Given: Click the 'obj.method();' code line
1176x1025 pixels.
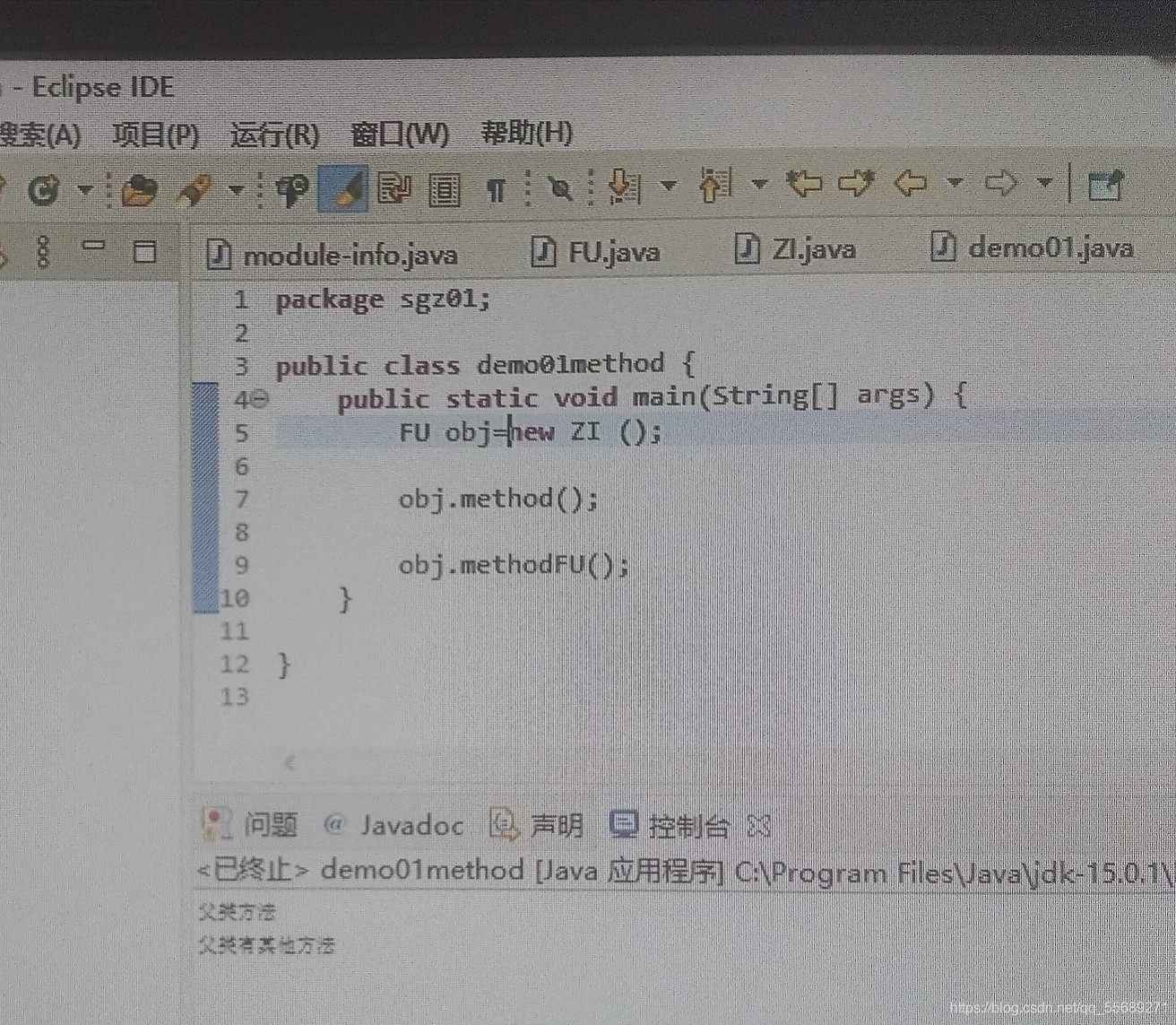Looking at the screenshot, I should [x=498, y=499].
